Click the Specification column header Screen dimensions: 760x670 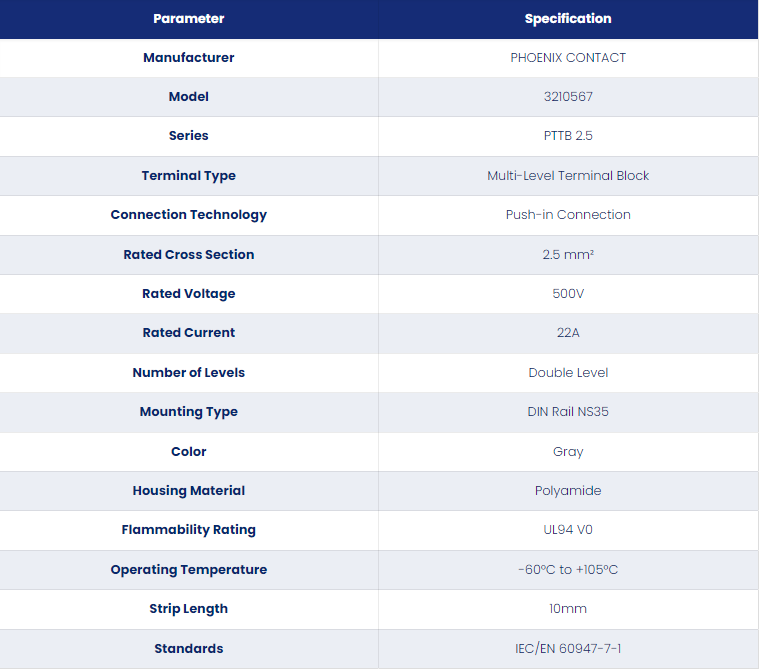(568, 18)
